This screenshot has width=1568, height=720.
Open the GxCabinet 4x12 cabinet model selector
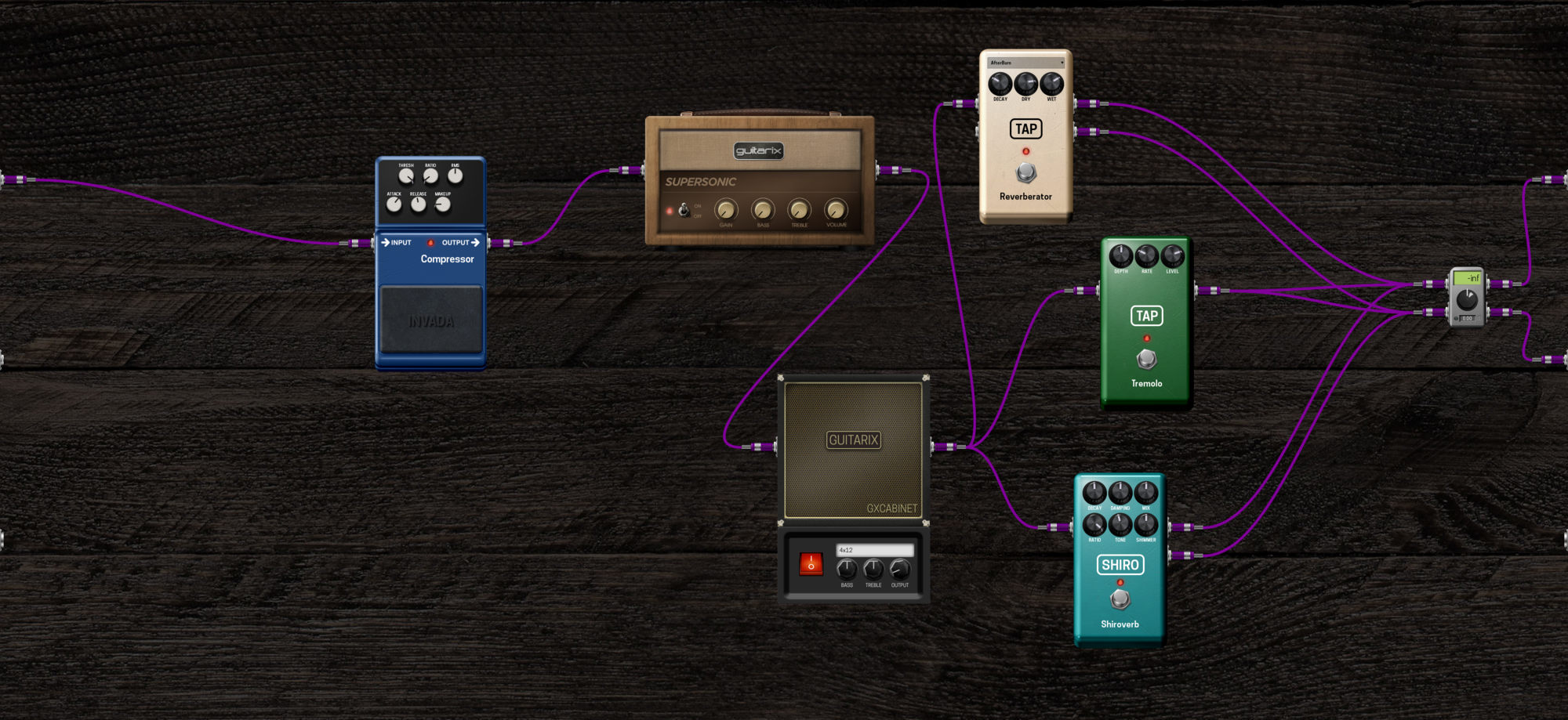click(875, 550)
